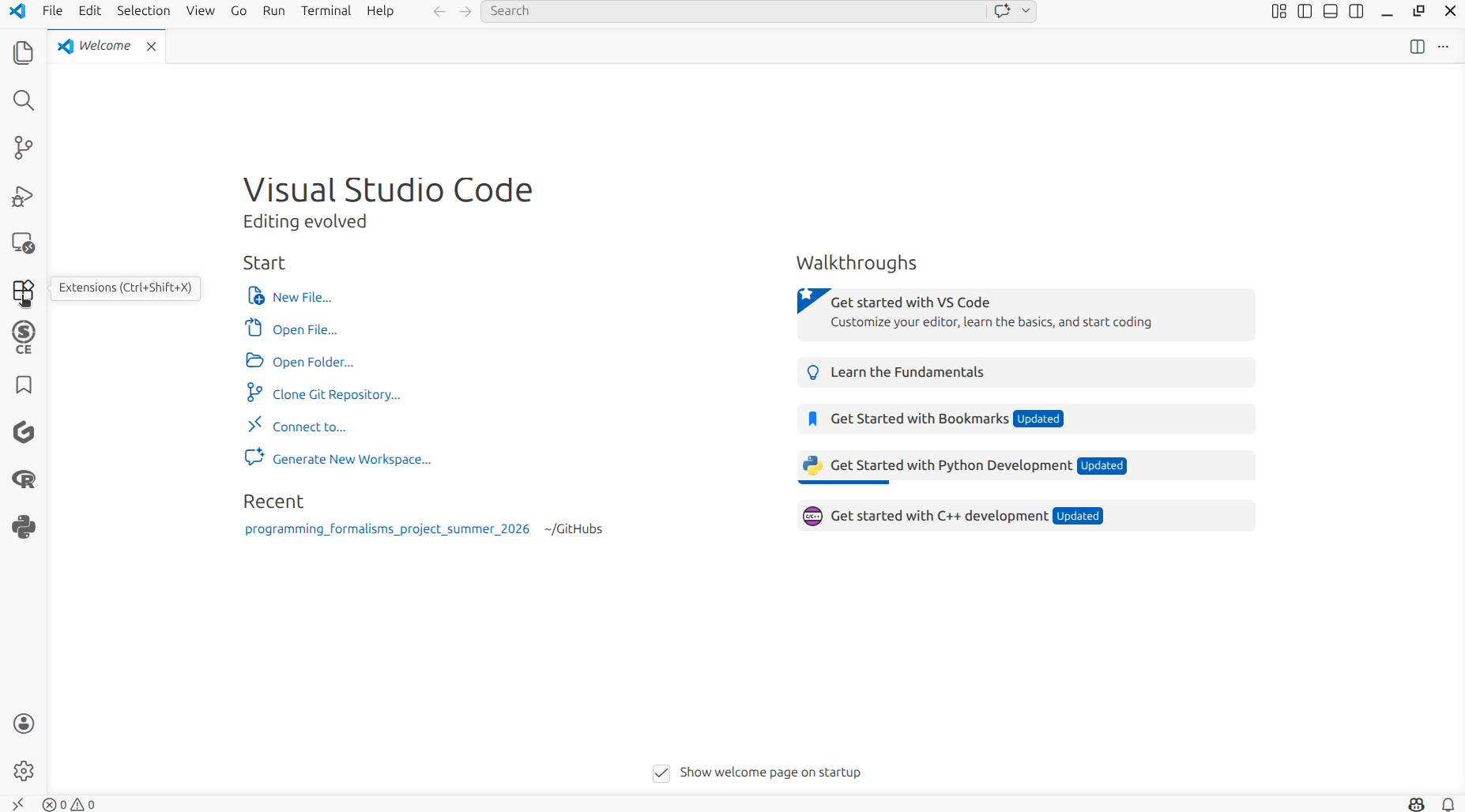Click the Connect to... link
The image size is (1465, 812).
[x=309, y=427]
